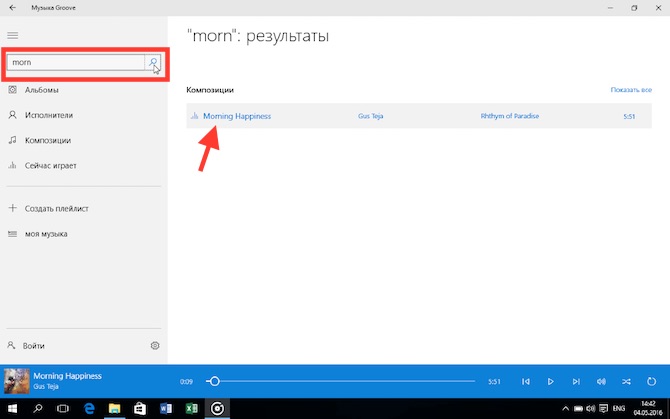
Task: Click the battery icon in the system tray
Action: tap(578, 409)
